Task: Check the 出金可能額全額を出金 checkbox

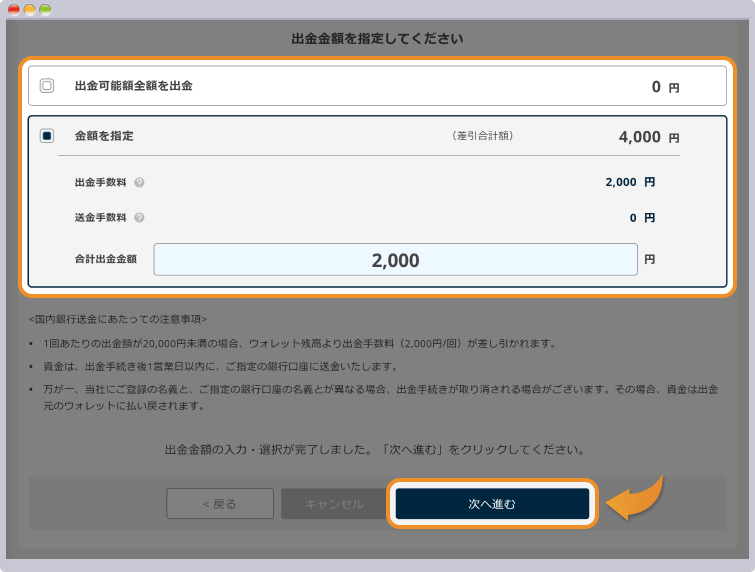Action: 47,86
